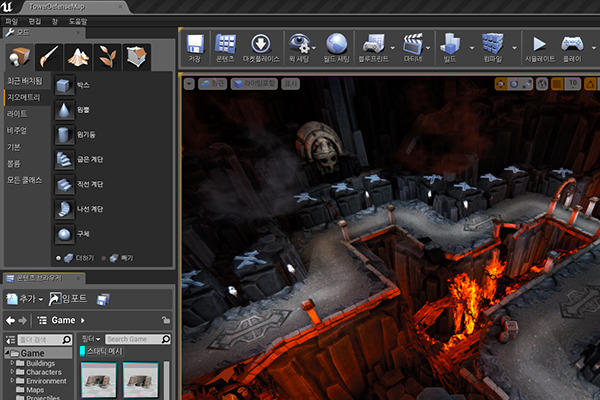Click the 표시 show button in viewport
This screenshot has height=400, width=600.
tap(291, 84)
